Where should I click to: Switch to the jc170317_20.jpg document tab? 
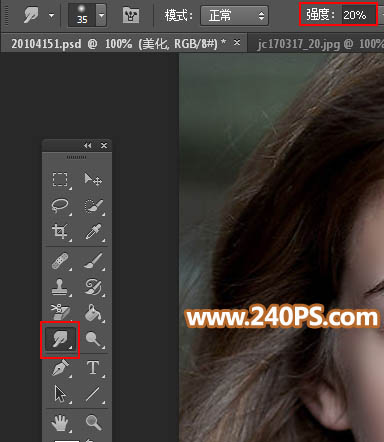click(318, 44)
